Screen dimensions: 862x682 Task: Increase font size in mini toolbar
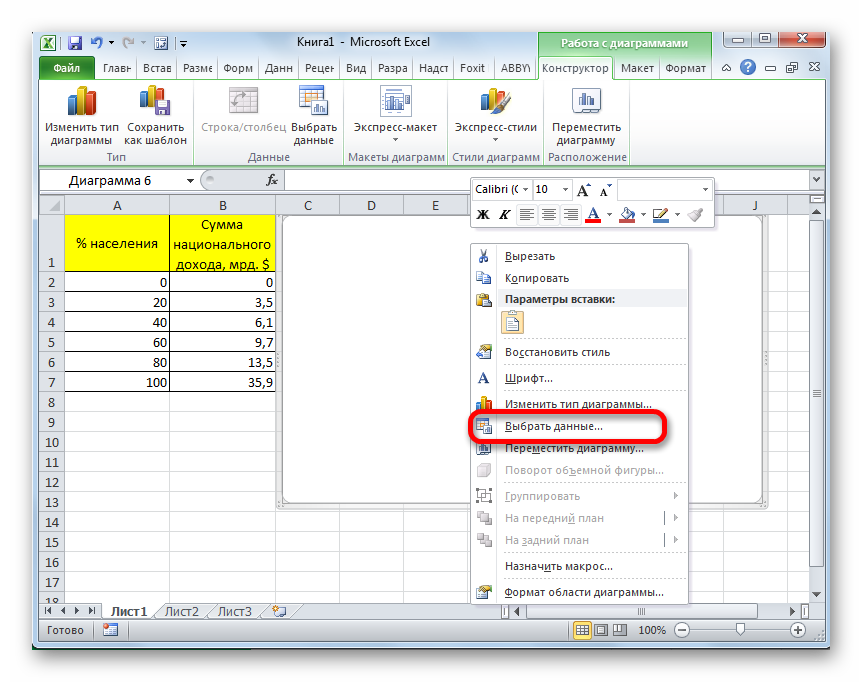click(583, 190)
